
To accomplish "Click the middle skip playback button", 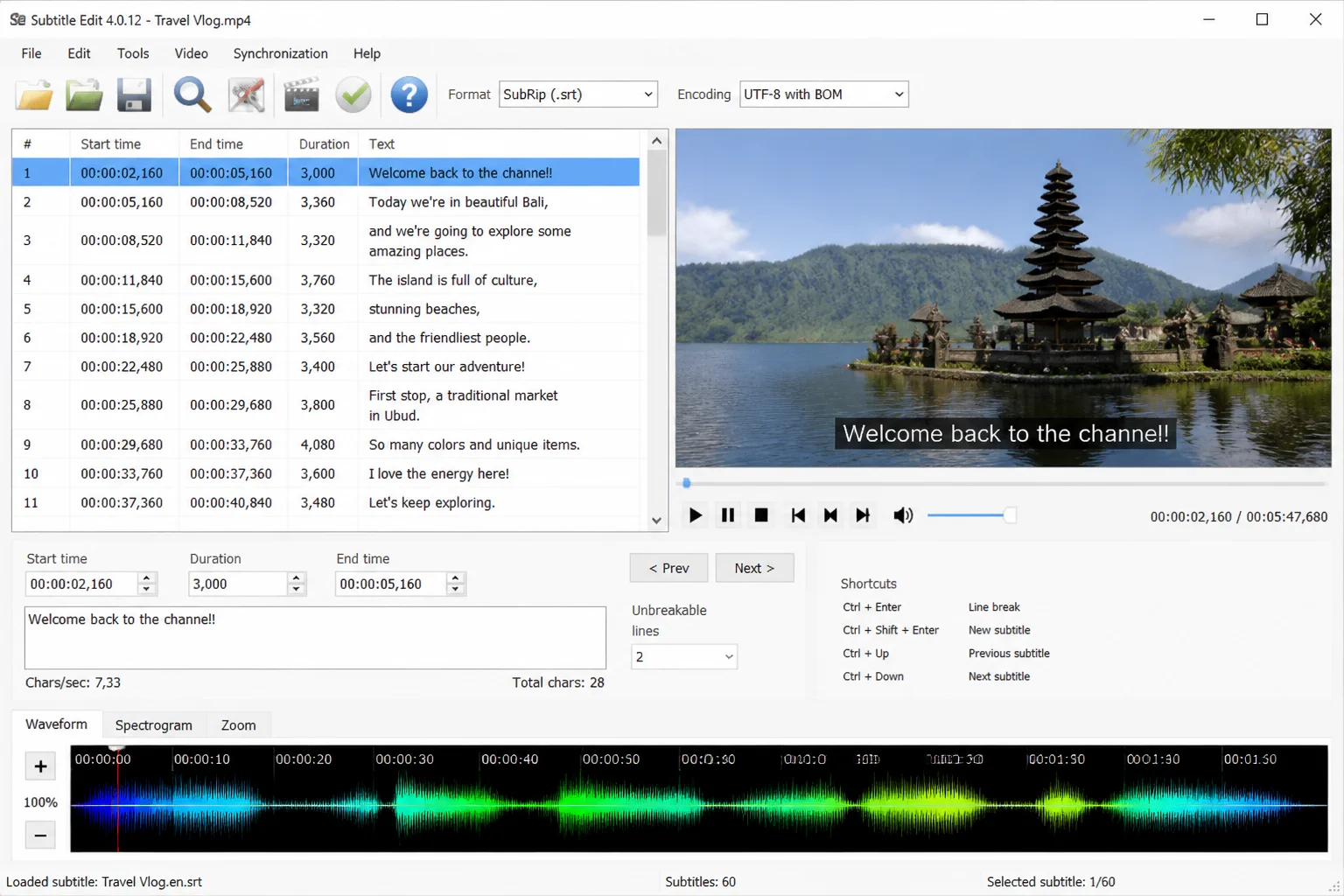I will 830,515.
